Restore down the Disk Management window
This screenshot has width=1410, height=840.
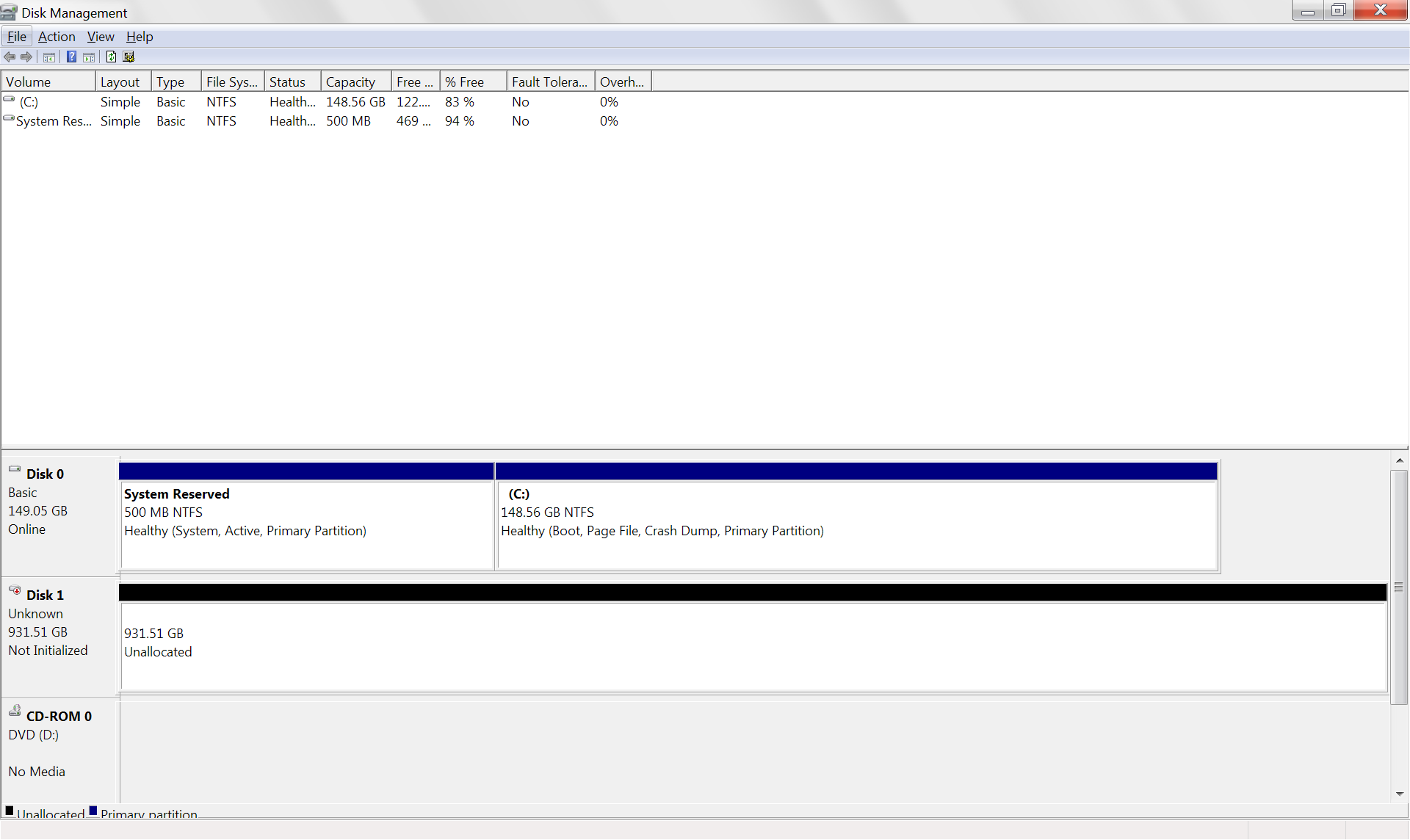(x=1338, y=11)
